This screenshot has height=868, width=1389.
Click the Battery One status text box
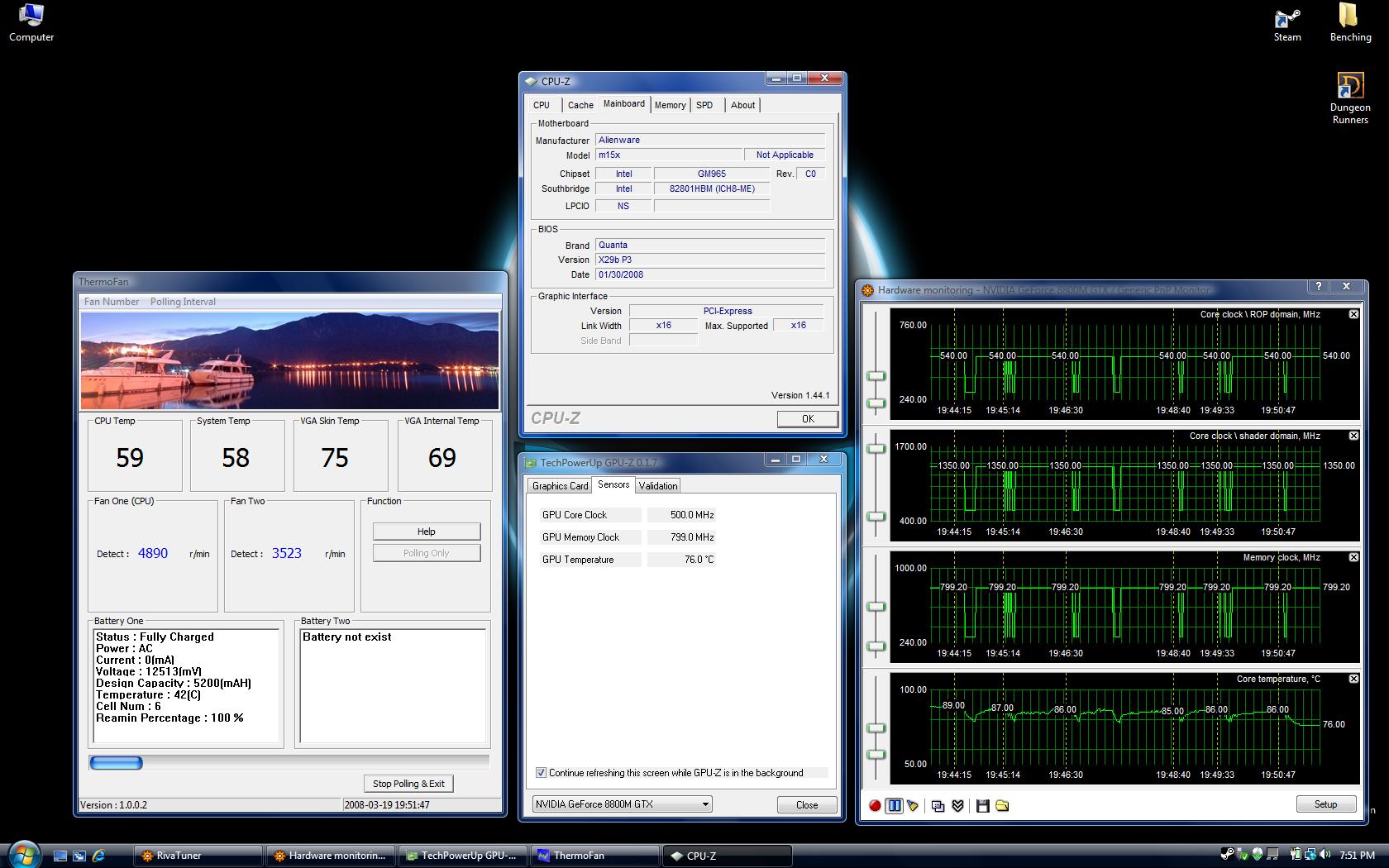pos(186,685)
